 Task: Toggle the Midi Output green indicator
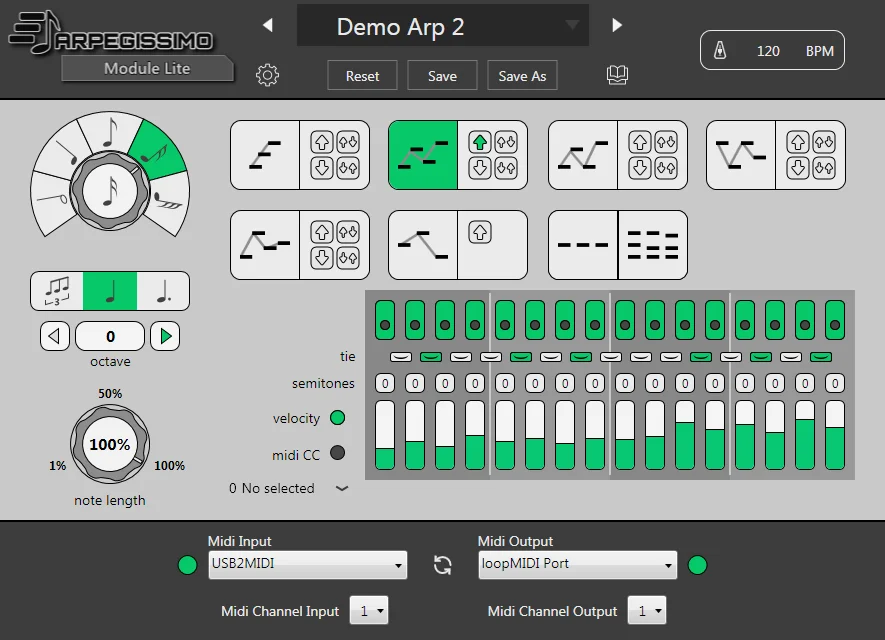tap(698, 565)
